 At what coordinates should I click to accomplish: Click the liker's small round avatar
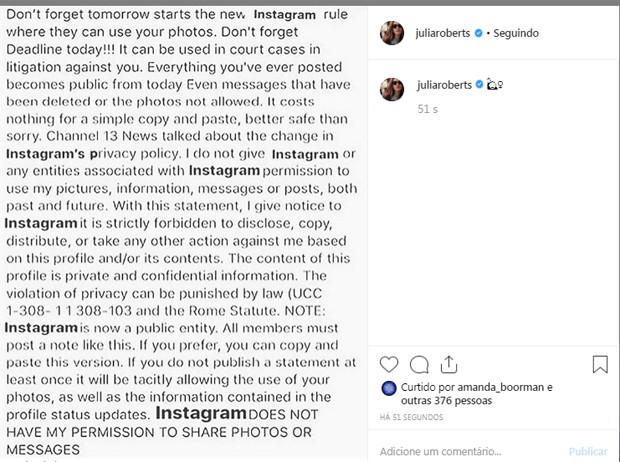pos(389,388)
